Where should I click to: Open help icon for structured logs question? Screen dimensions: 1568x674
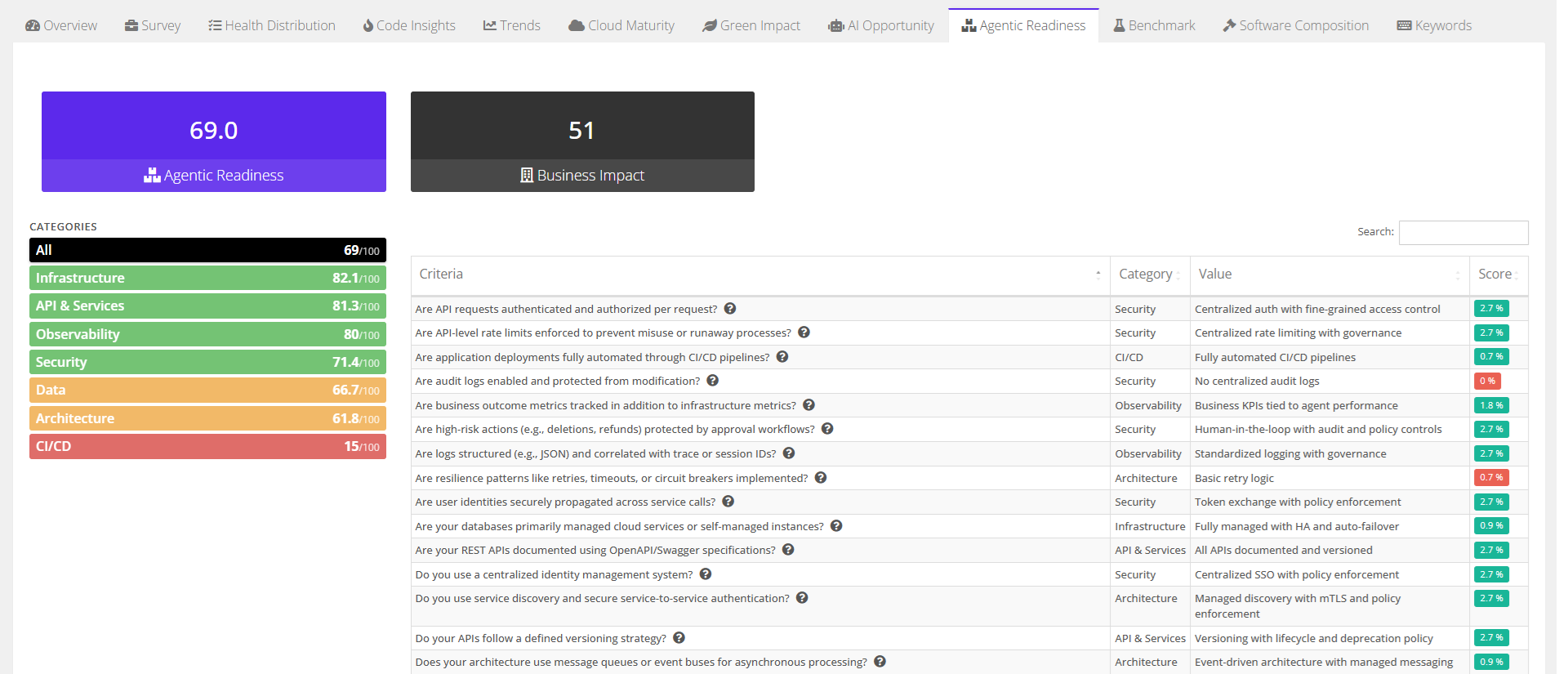click(x=789, y=453)
